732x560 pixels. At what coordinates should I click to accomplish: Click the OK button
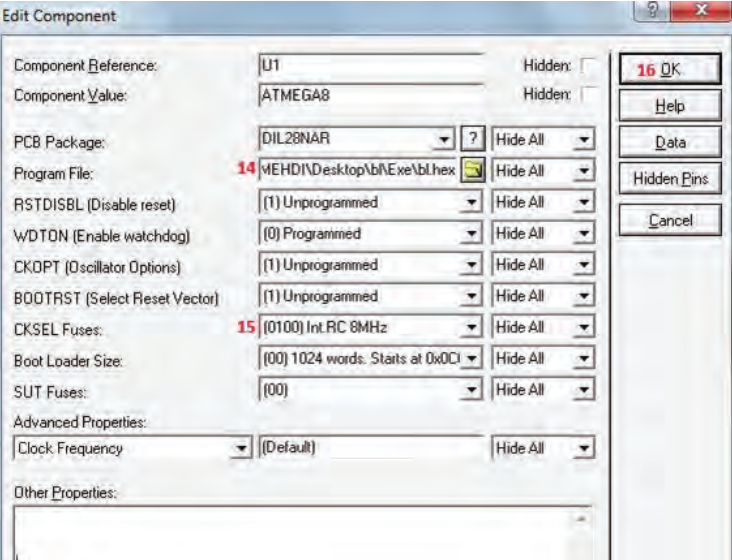pyautogui.click(x=670, y=70)
